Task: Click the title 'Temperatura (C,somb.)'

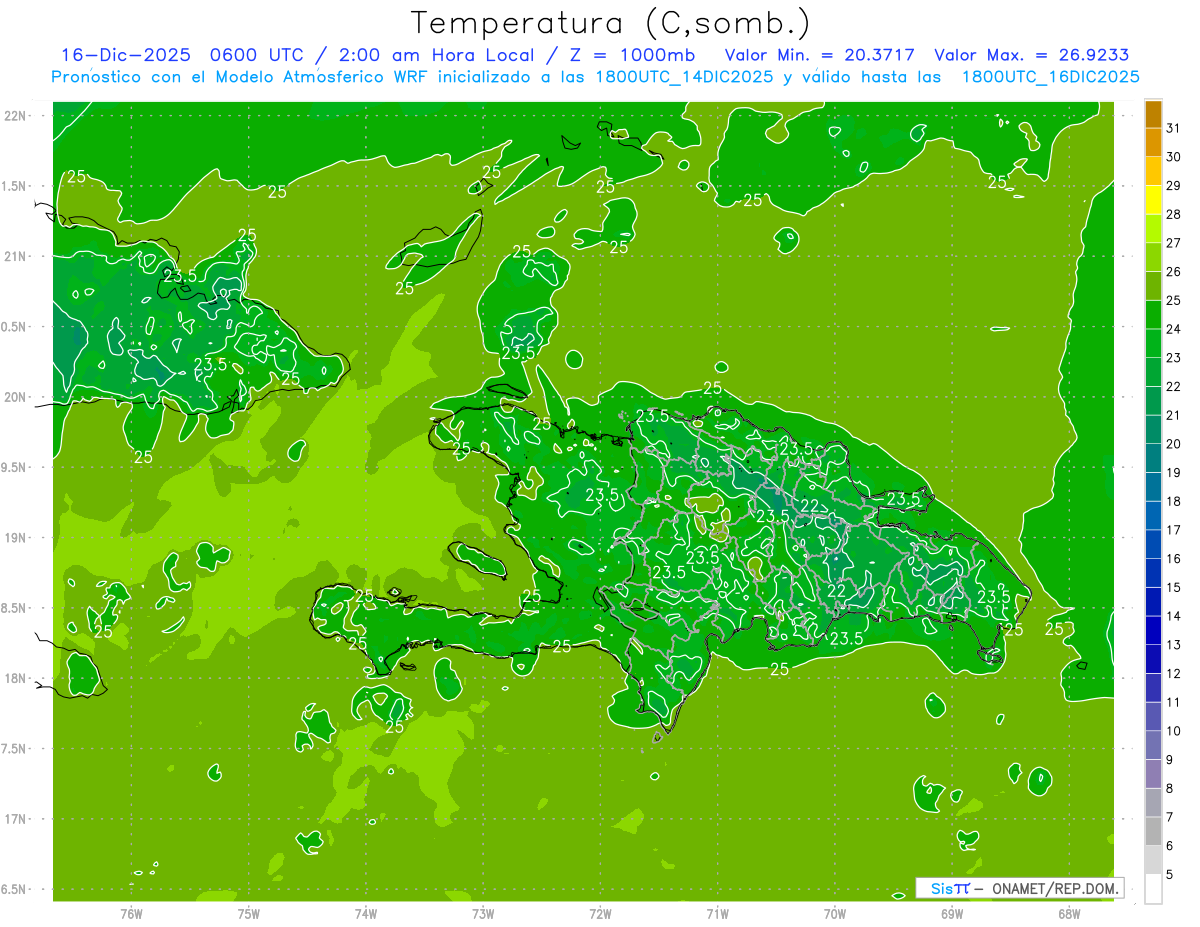Action: [611, 23]
